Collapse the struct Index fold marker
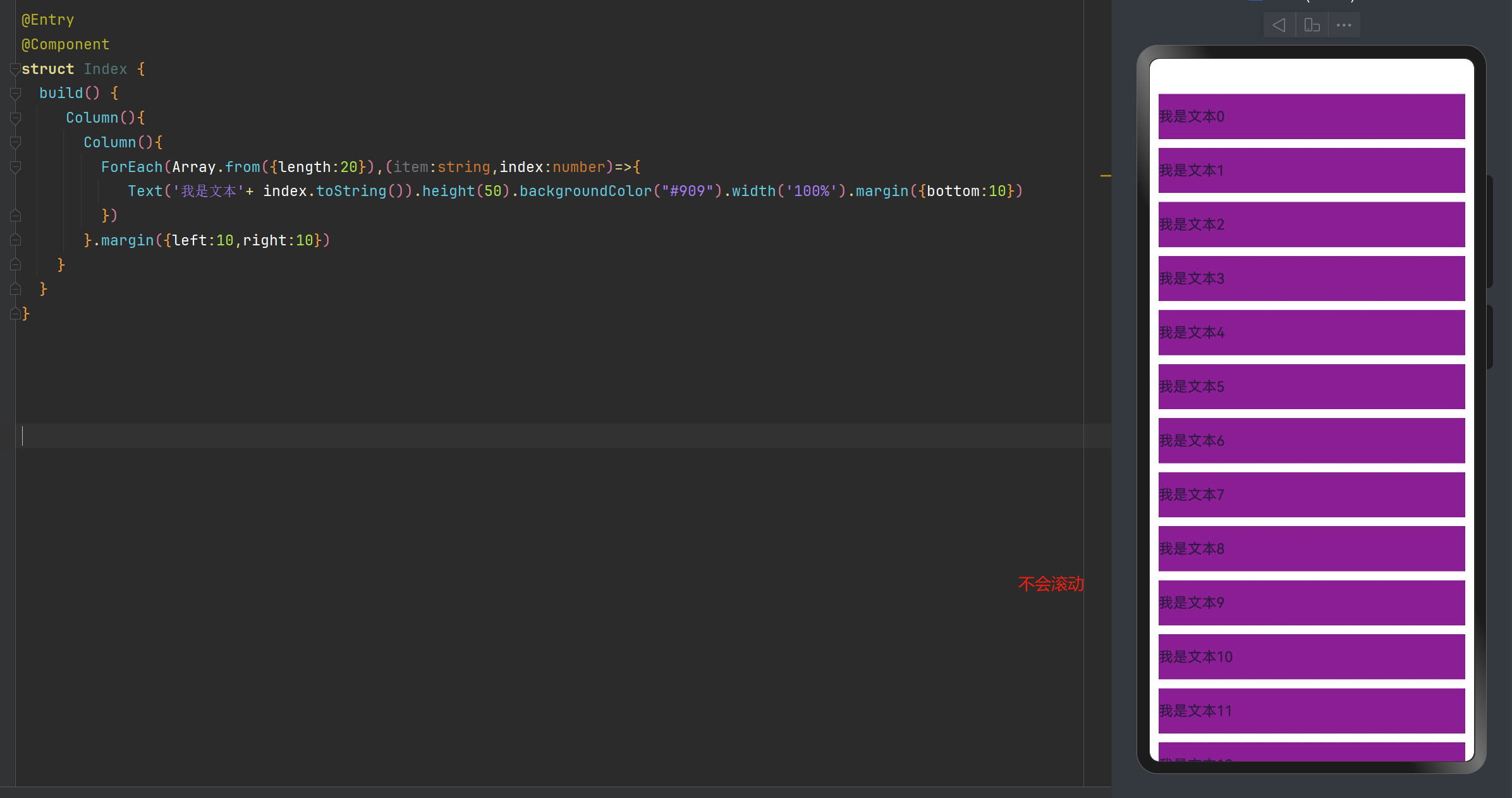Viewport: 1512px width, 798px height. tap(15, 70)
